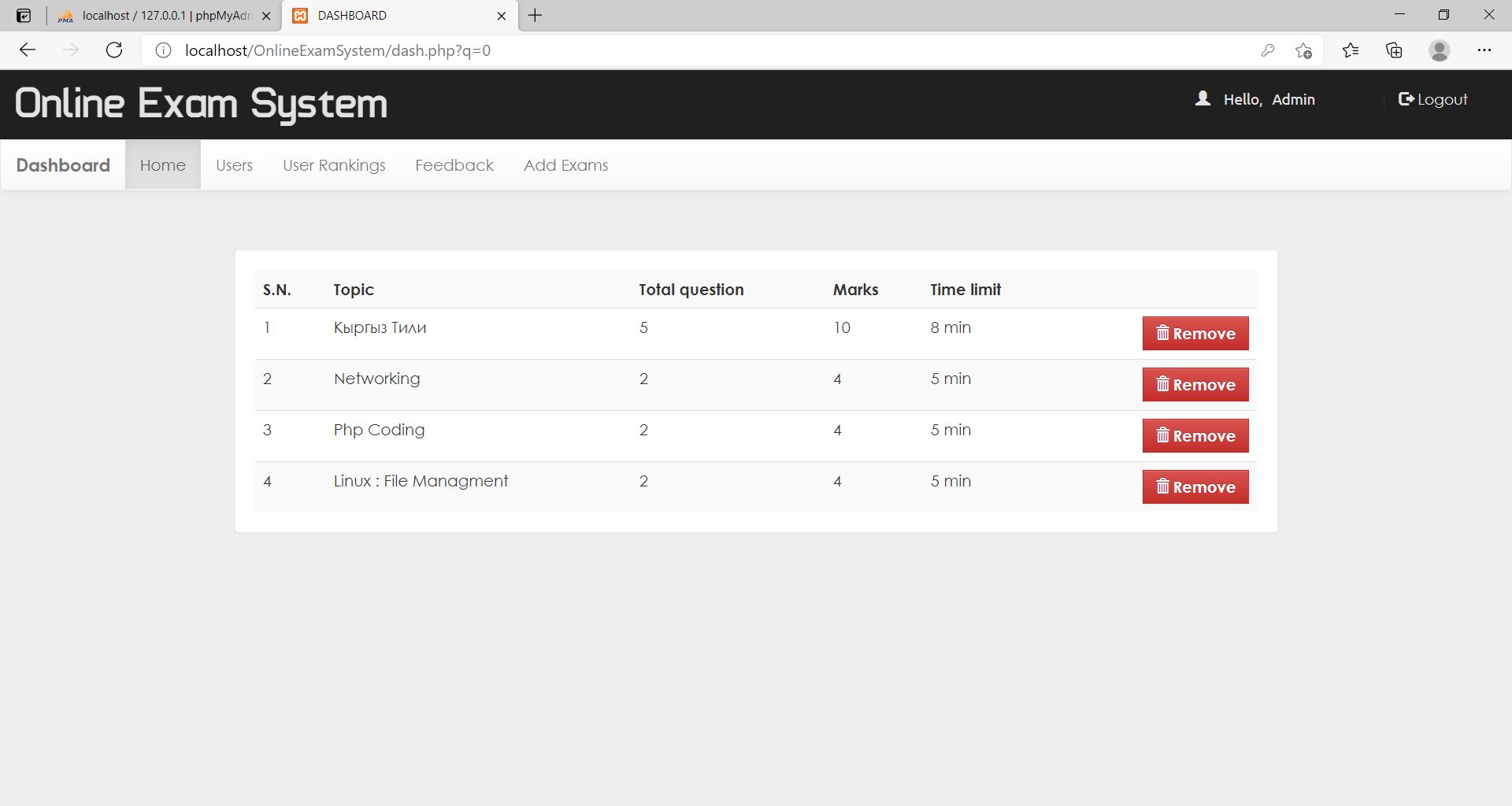This screenshot has width=1512, height=806.
Task: Remove the Кыргыз Тили exam
Action: click(x=1195, y=334)
